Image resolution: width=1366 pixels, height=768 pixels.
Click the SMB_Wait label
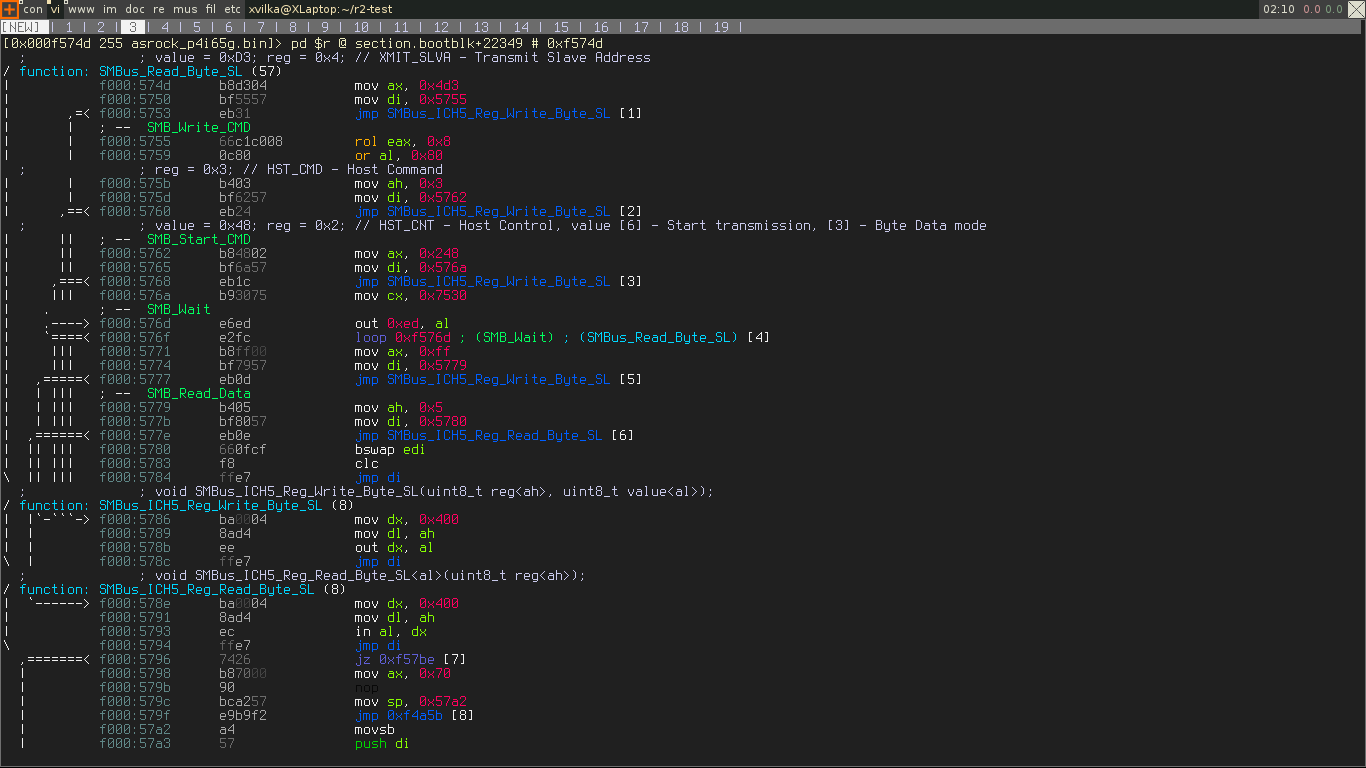click(x=178, y=309)
